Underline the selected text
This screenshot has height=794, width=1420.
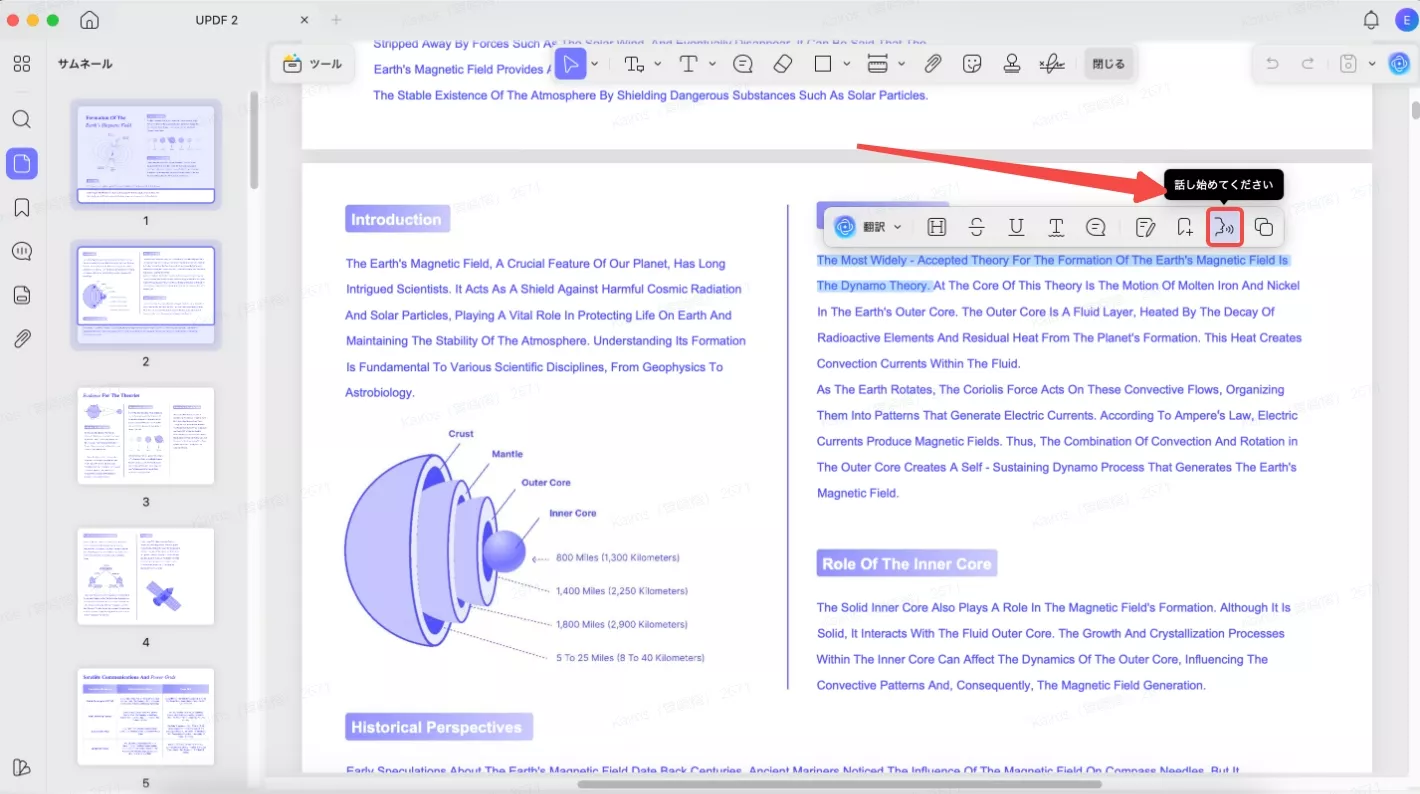point(1016,227)
